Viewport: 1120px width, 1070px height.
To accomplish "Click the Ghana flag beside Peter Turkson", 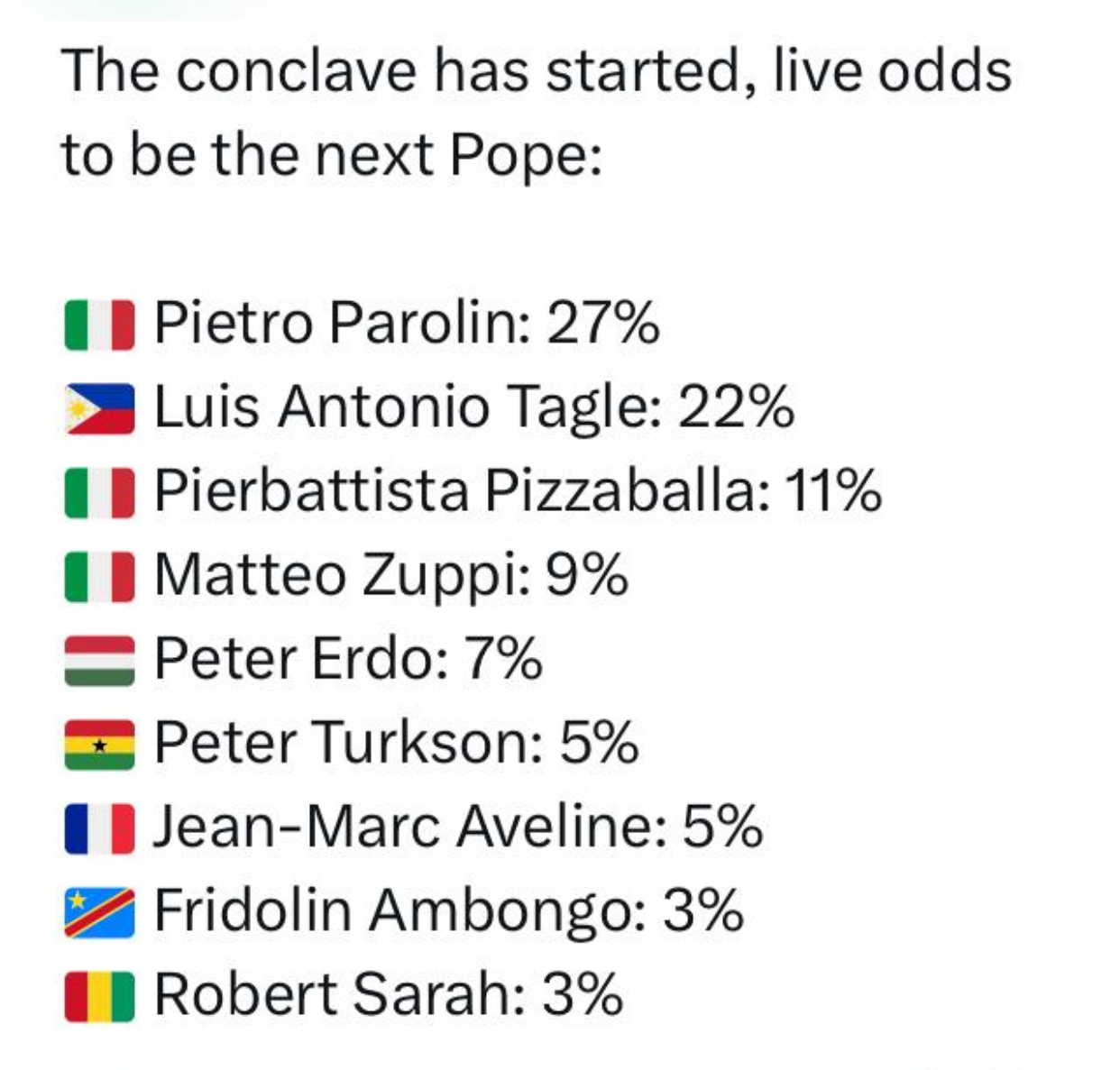I will (100, 745).
